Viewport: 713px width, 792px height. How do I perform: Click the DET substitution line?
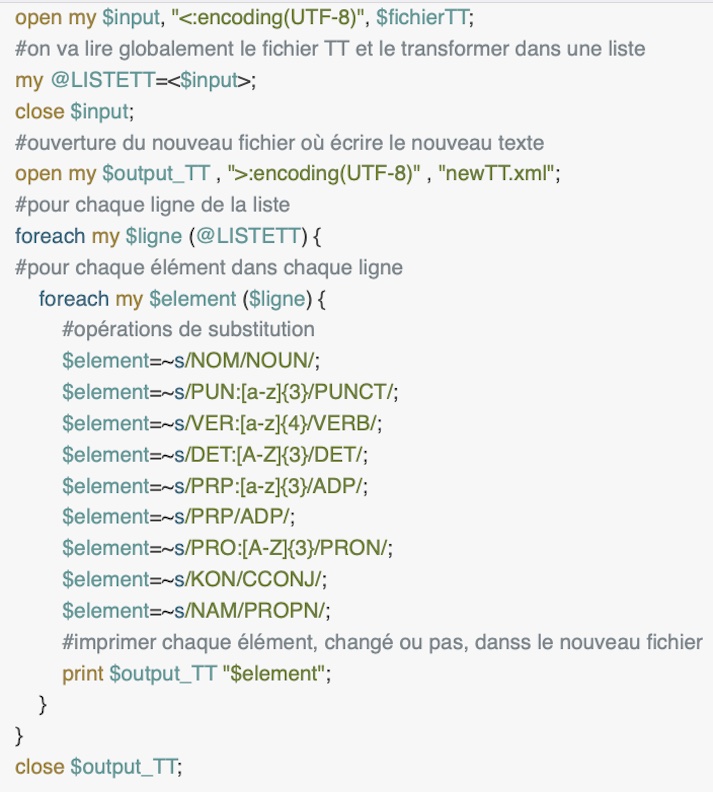pyautogui.click(x=215, y=455)
